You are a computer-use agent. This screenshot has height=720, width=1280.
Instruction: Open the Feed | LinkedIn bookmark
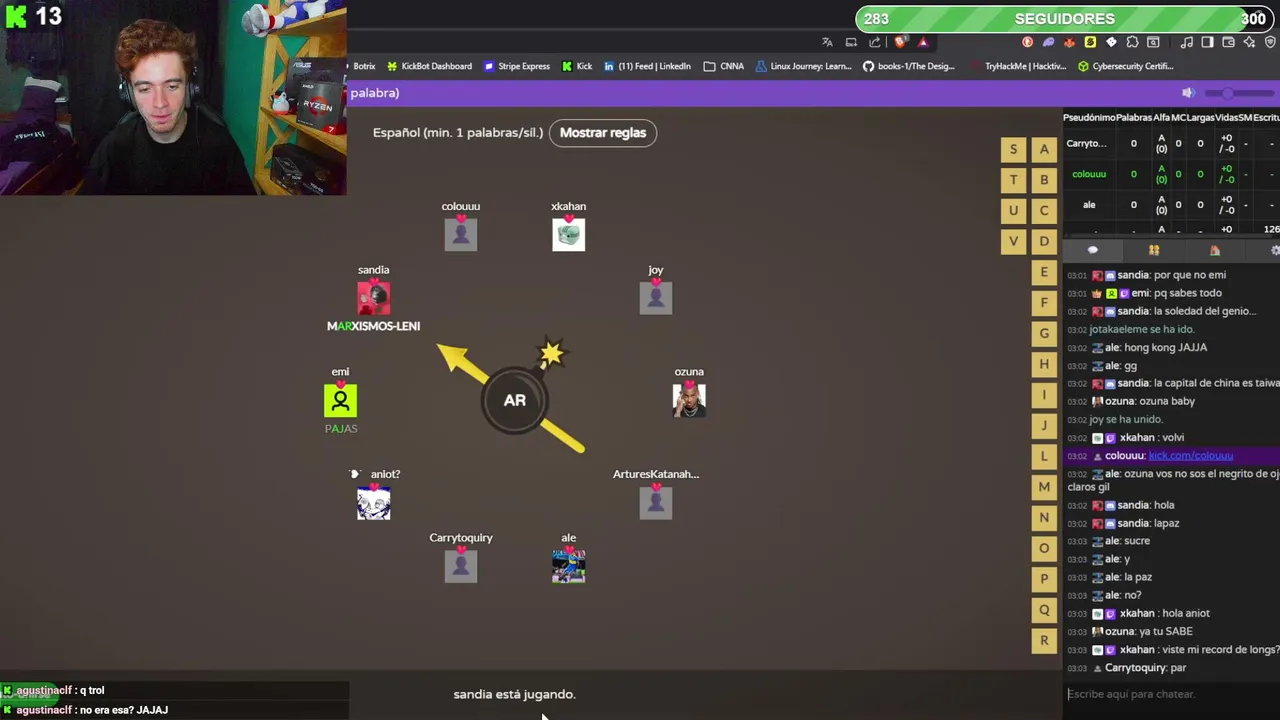647,66
